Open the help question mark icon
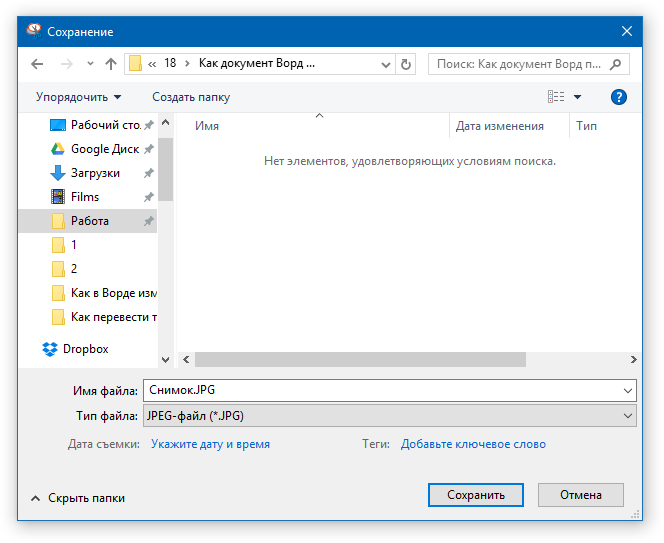This screenshot has height=543, width=664. 618,97
